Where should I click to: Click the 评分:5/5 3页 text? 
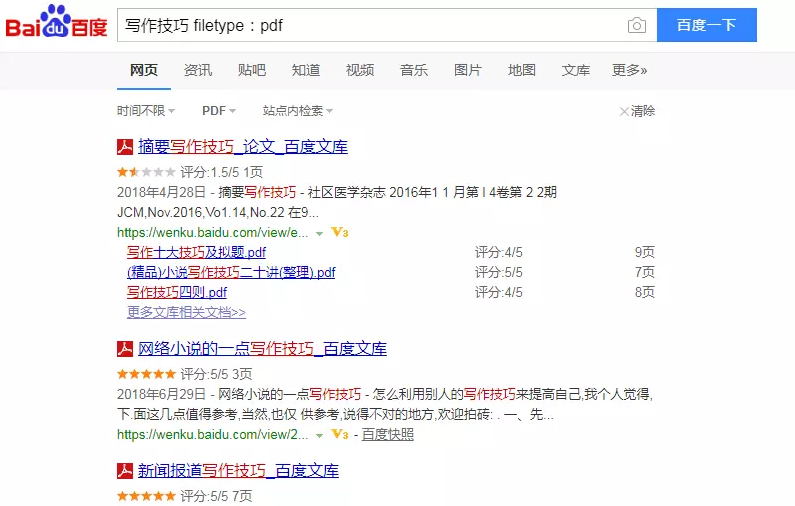click(216, 374)
